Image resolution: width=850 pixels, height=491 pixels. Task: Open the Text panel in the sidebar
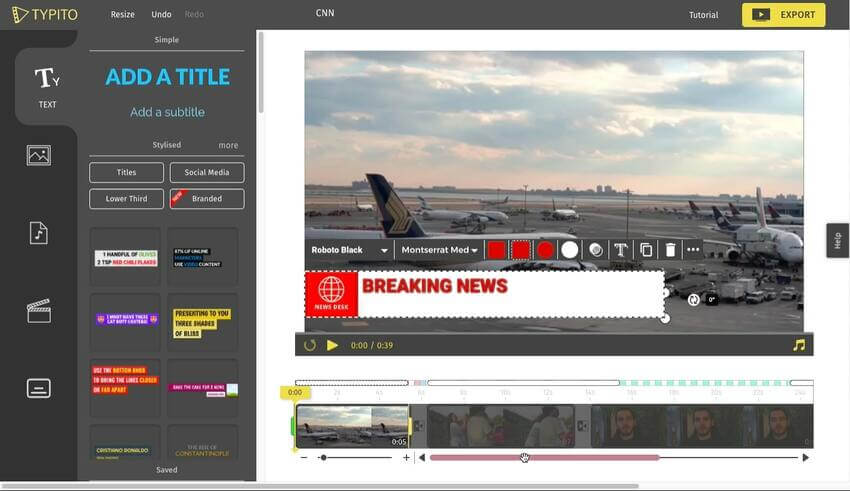[47, 85]
